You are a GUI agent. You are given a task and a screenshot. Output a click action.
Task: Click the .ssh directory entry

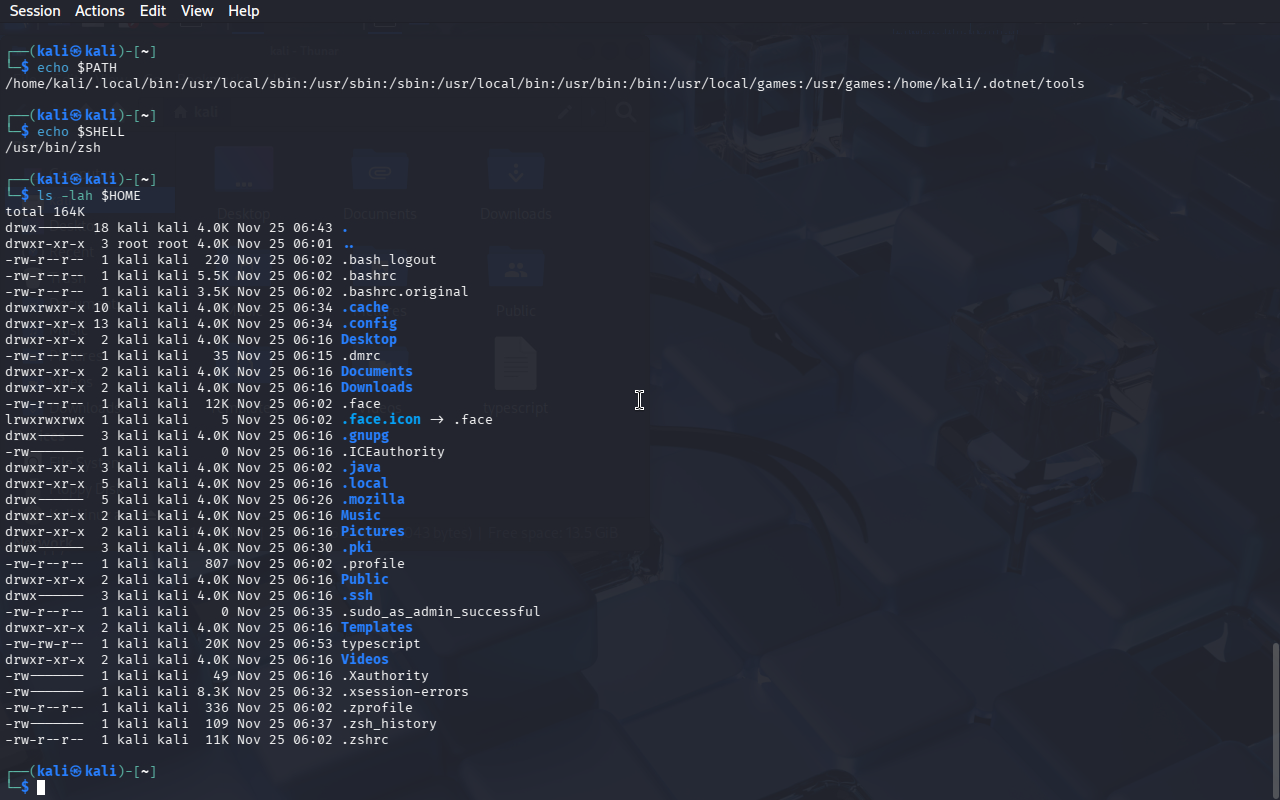click(x=356, y=596)
